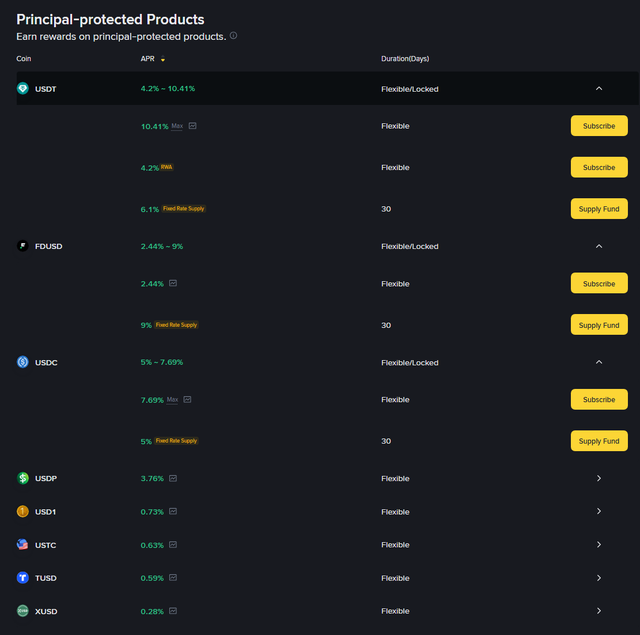The image size is (640, 635).
Task: Open APR chart icon for FDUSD 2.44%
Action: tap(173, 284)
